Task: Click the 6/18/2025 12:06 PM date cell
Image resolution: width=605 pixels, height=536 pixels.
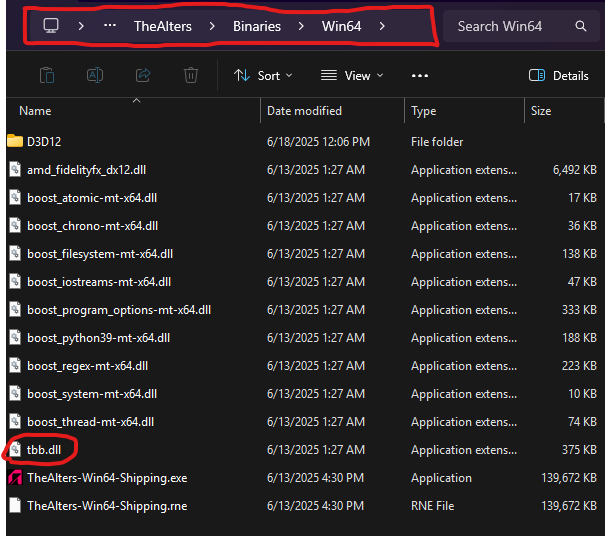Action: [318, 142]
